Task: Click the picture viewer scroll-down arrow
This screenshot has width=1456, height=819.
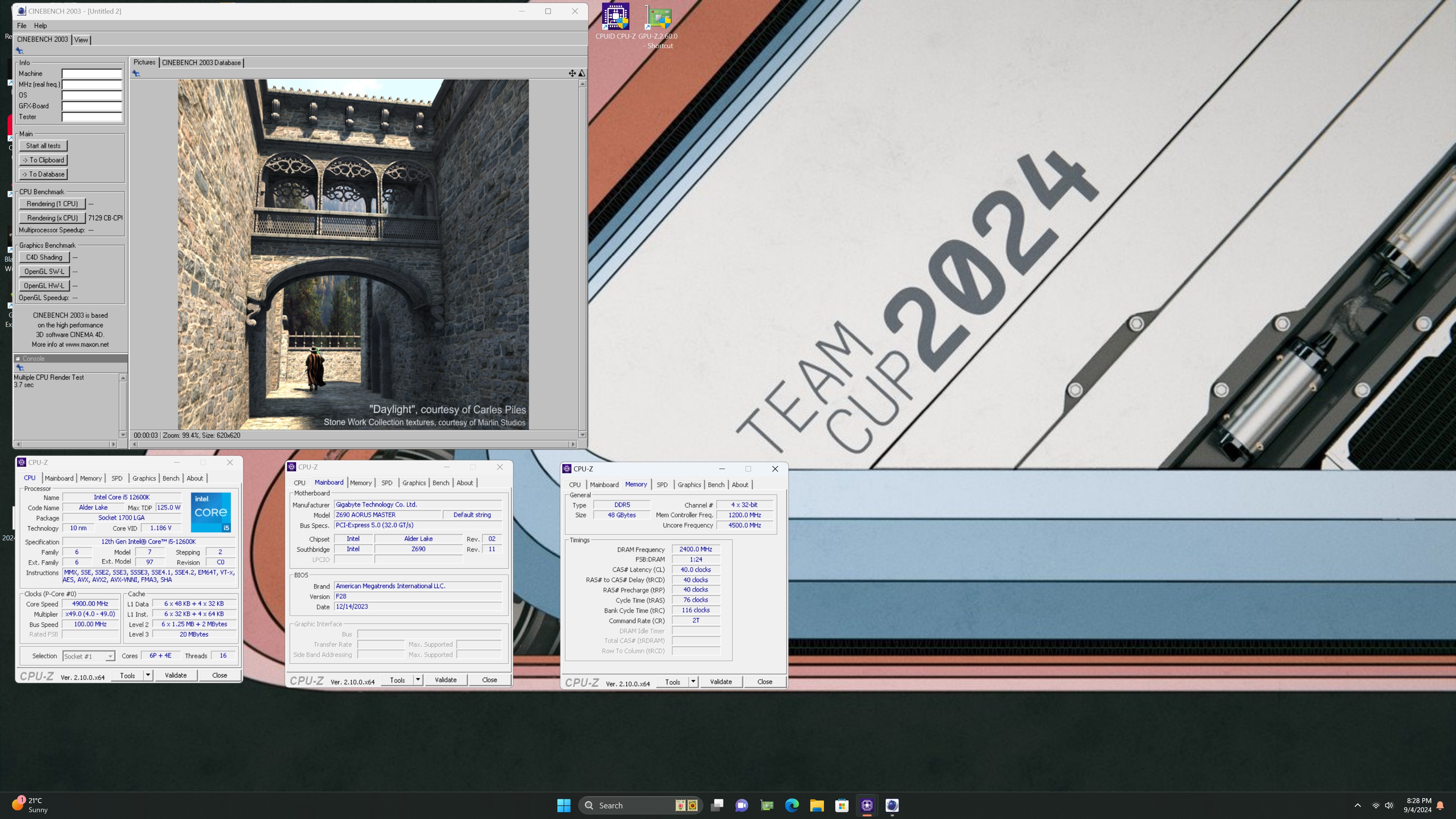Action: click(x=582, y=435)
